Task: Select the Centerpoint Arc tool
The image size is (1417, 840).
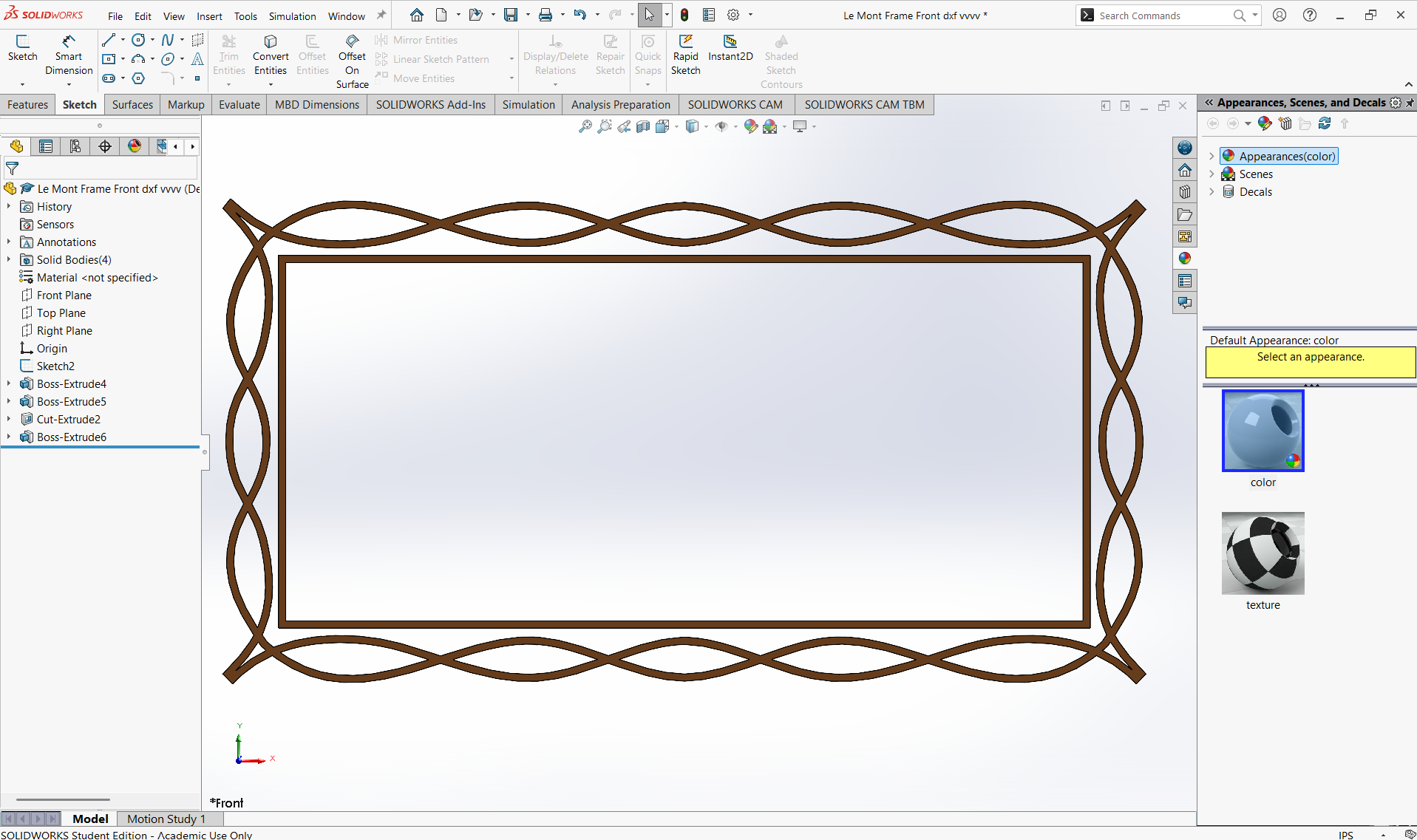Action: [138, 59]
